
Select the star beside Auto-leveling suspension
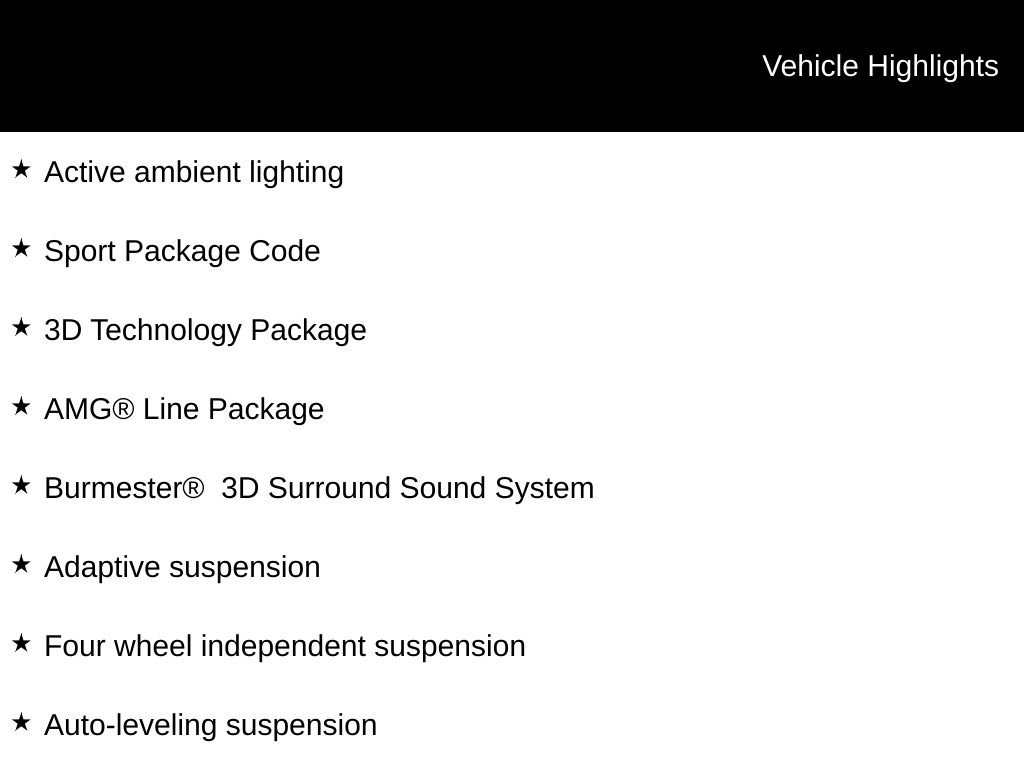pos(21,722)
